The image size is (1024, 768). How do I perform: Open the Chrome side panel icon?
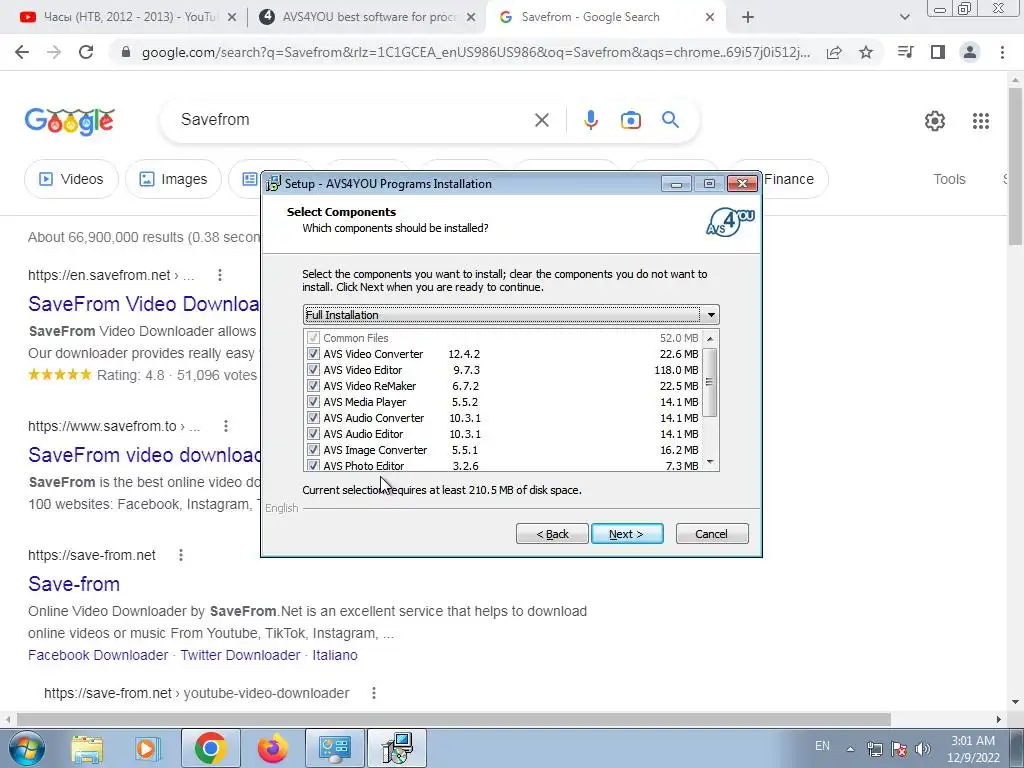click(x=938, y=52)
